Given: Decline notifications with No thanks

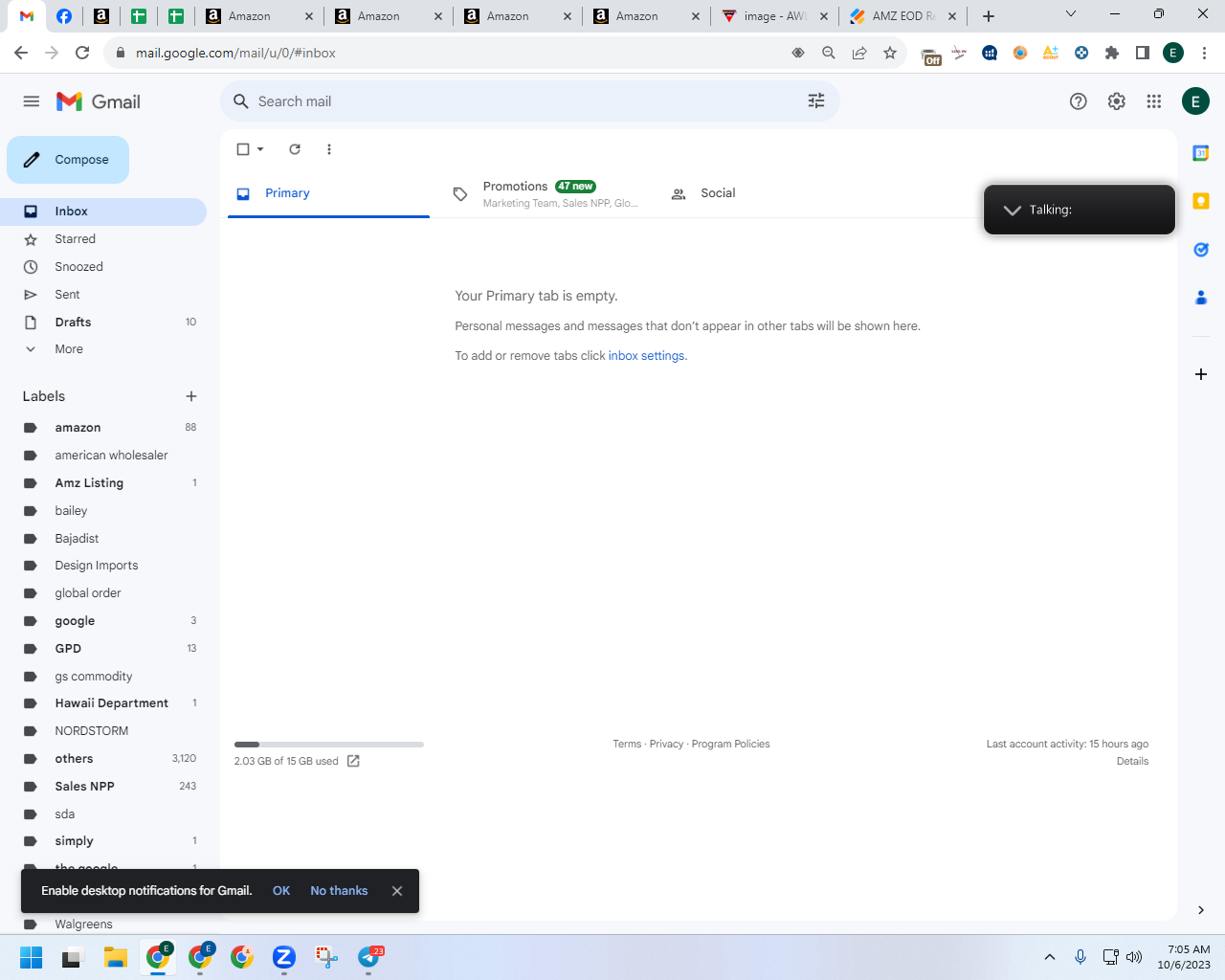Looking at the screenshot, I should (x=339, y=891).
